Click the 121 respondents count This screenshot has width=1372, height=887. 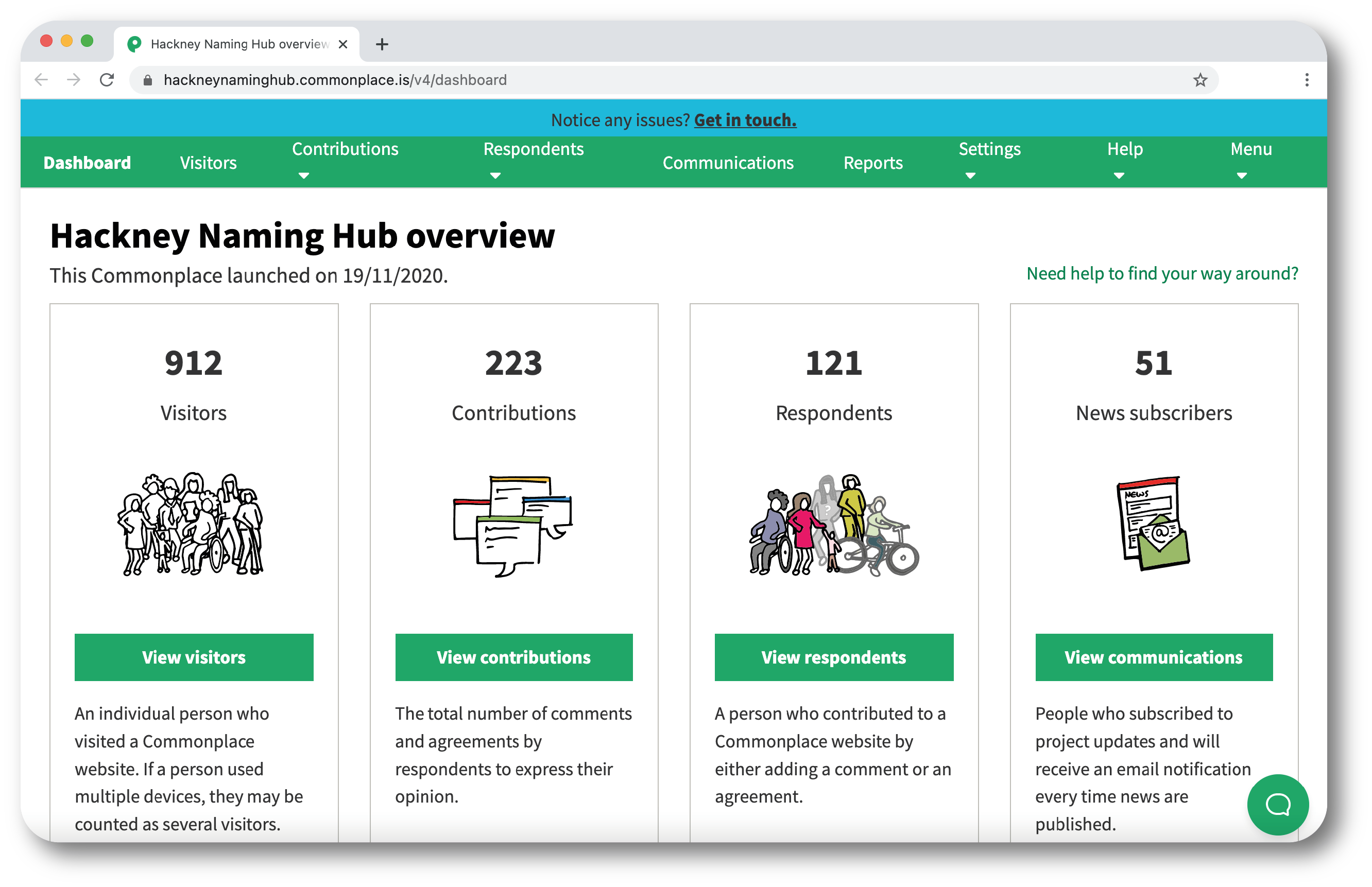click(833, 363)
